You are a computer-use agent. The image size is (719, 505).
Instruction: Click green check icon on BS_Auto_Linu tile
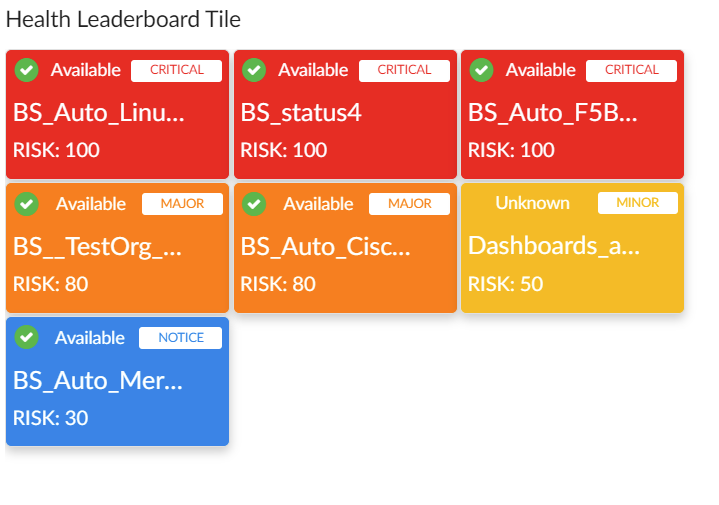click(x=27, y=70)
